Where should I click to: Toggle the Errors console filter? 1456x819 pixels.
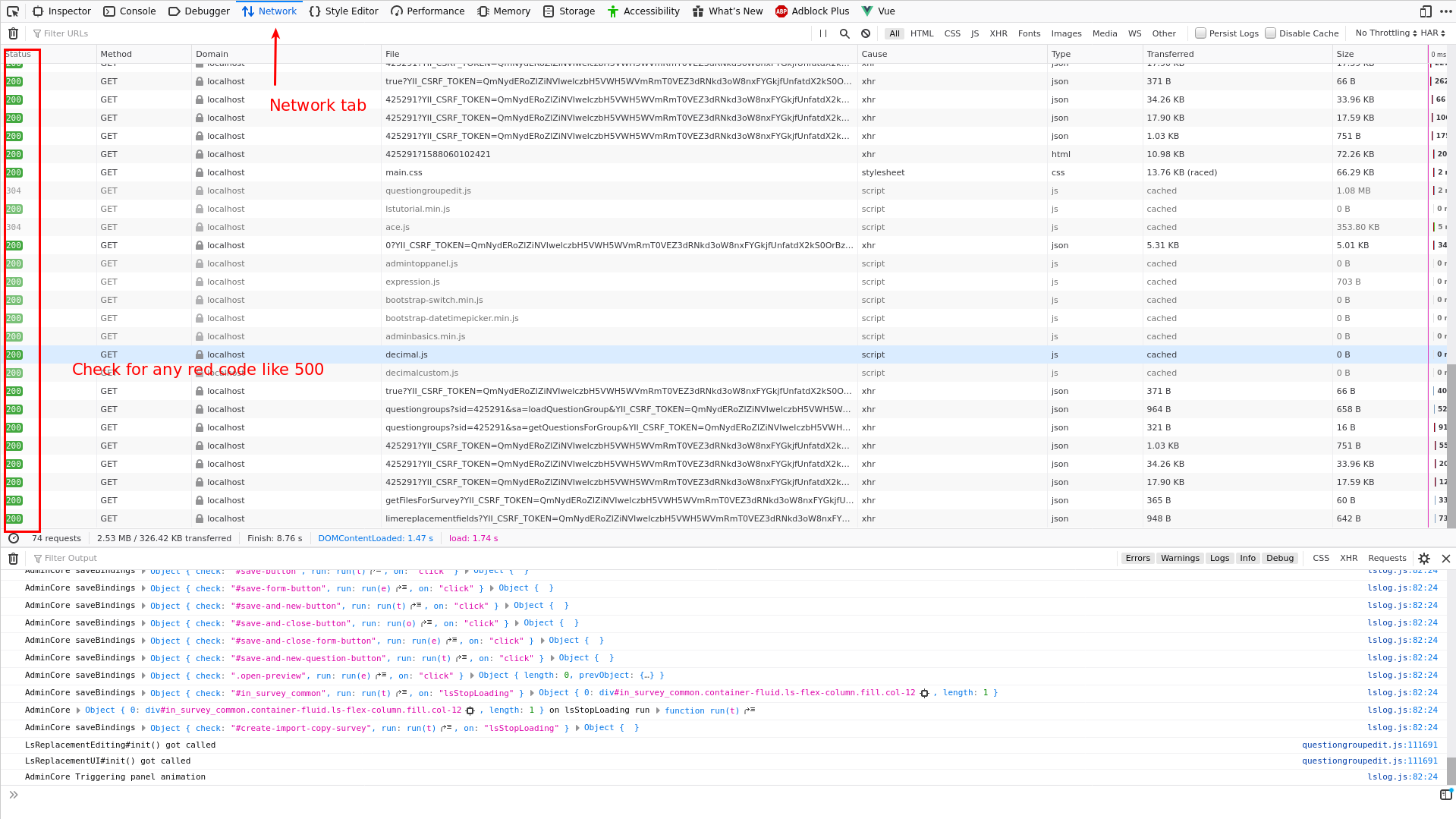tap(1137, 559)
